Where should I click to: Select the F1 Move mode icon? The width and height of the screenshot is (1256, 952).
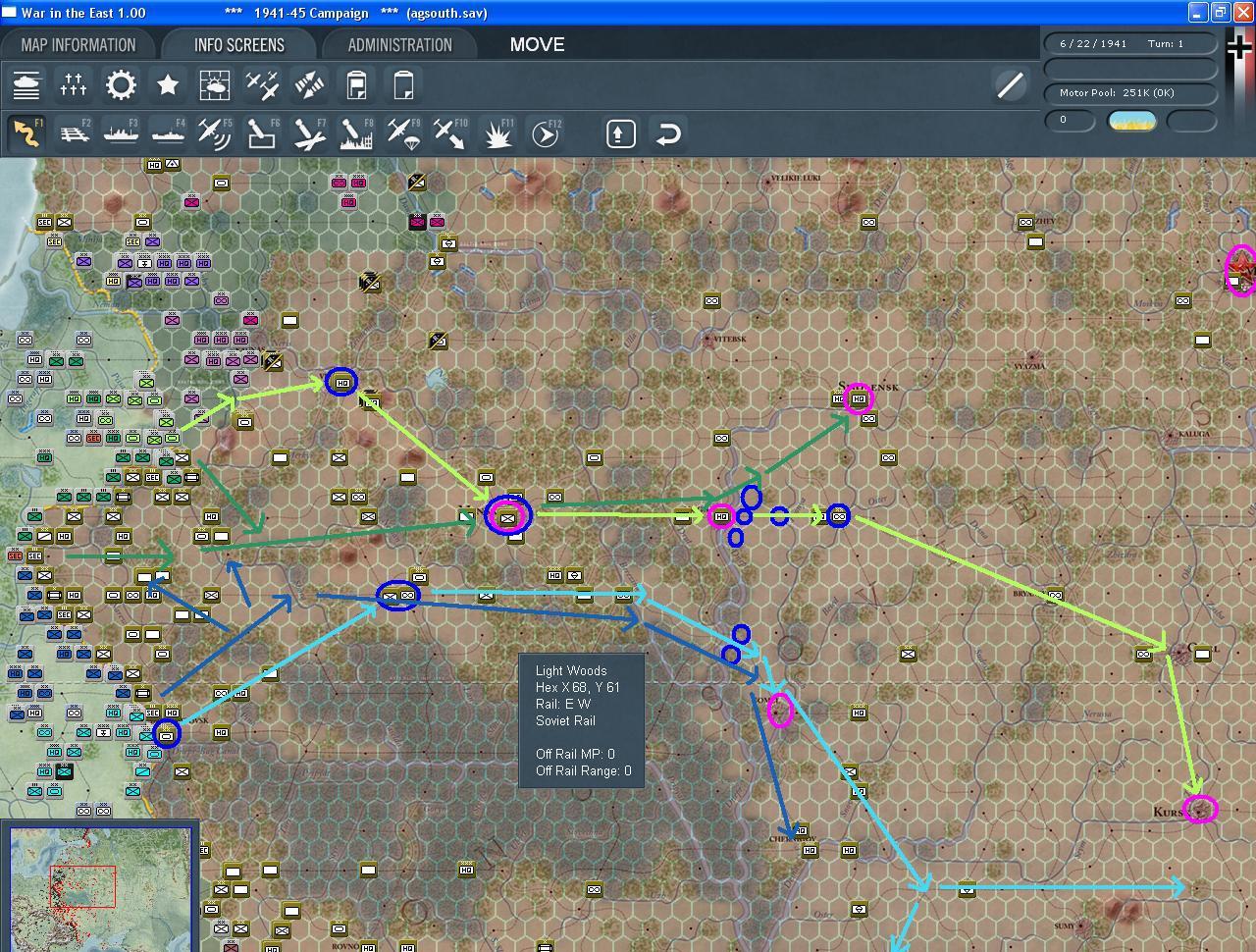[26, 133]
